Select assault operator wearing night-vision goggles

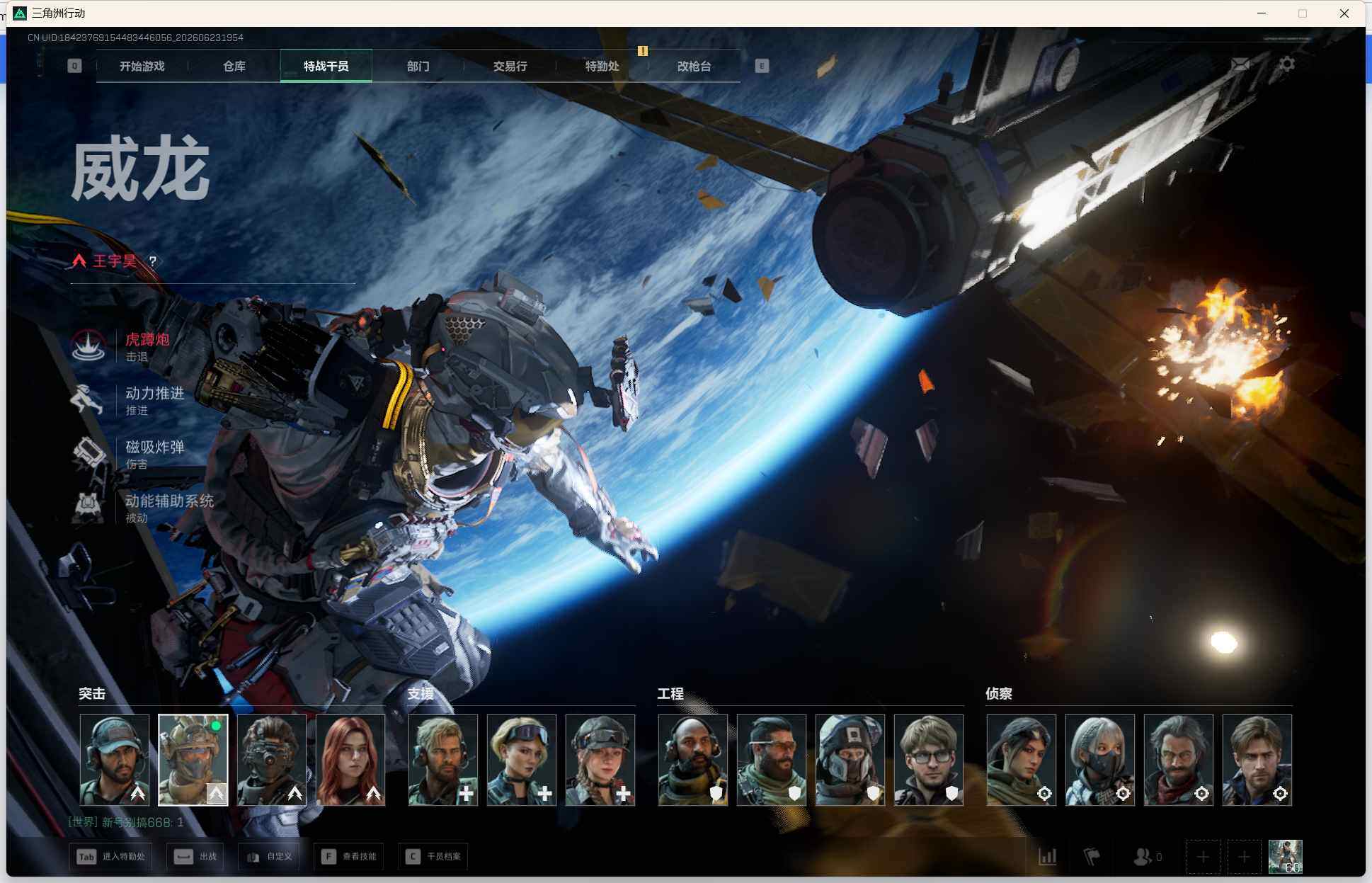click(272, 760)
